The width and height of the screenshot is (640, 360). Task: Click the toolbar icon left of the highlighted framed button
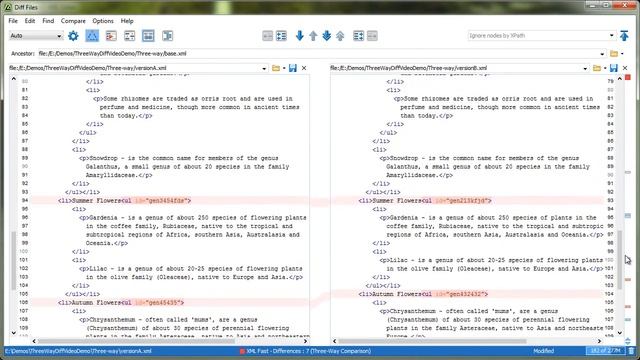pos(129,36)
